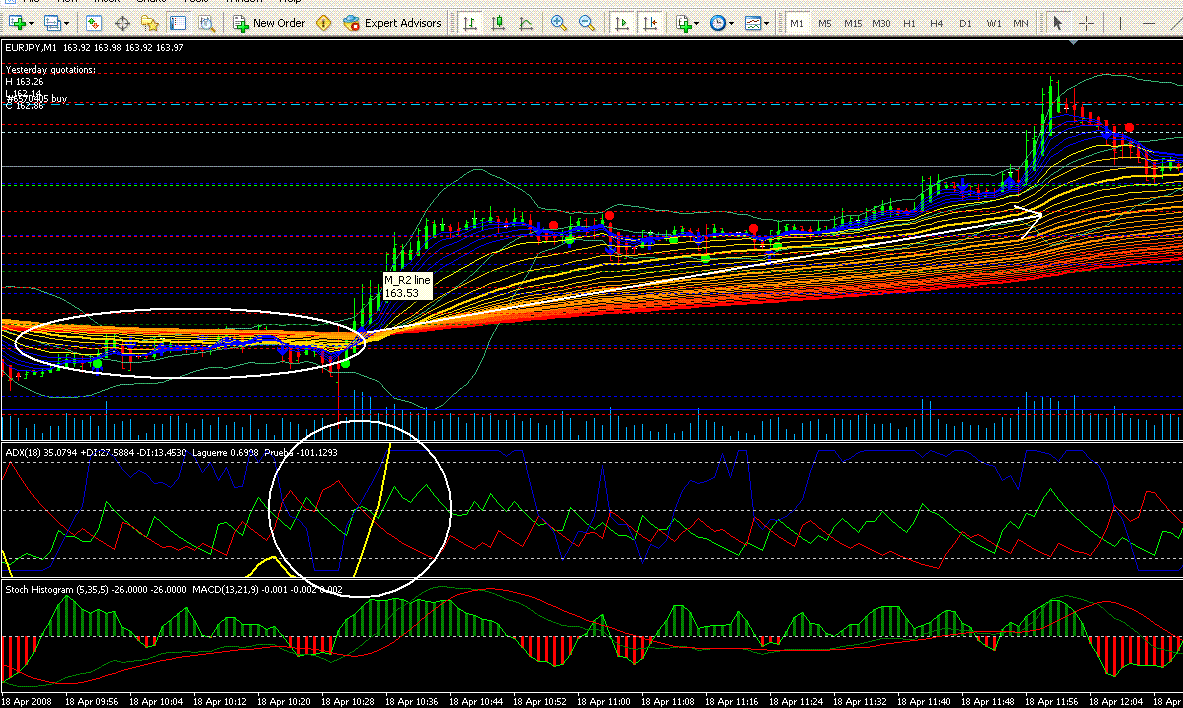
Task: Open the Strategy Tester icon
Action: (206, 23)
